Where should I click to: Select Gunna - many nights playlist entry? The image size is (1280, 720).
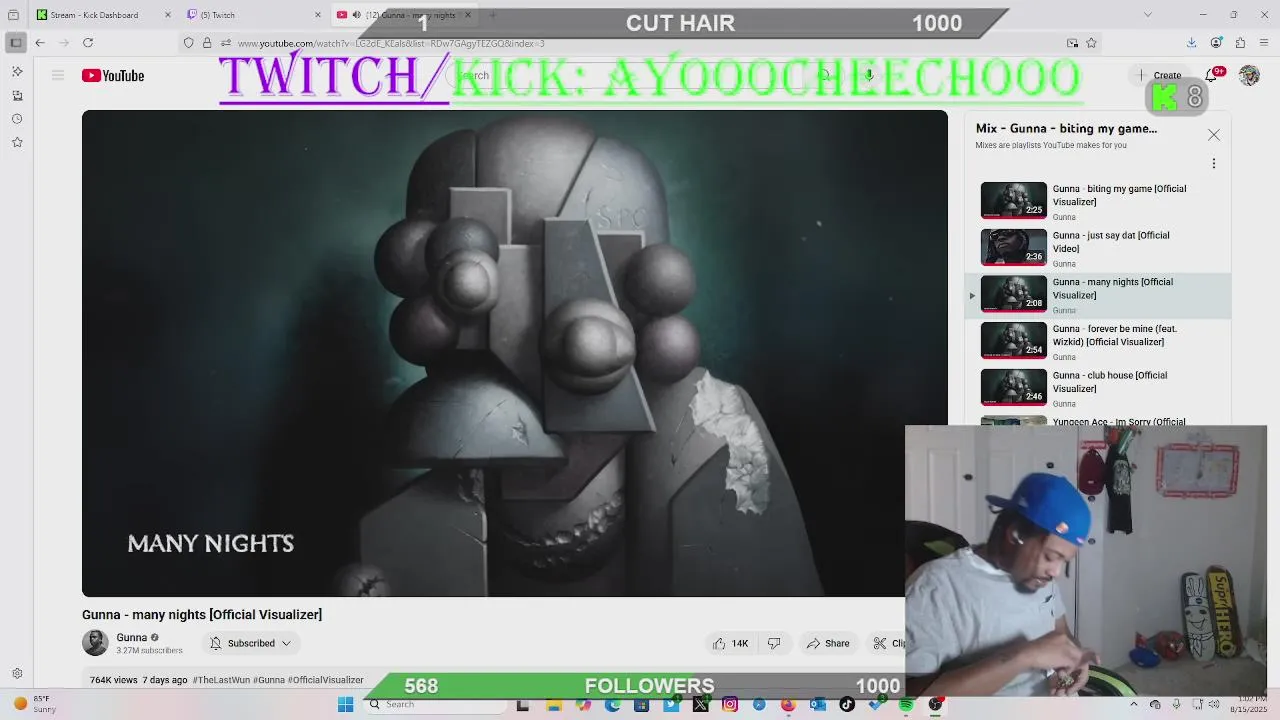(1098, 294)
